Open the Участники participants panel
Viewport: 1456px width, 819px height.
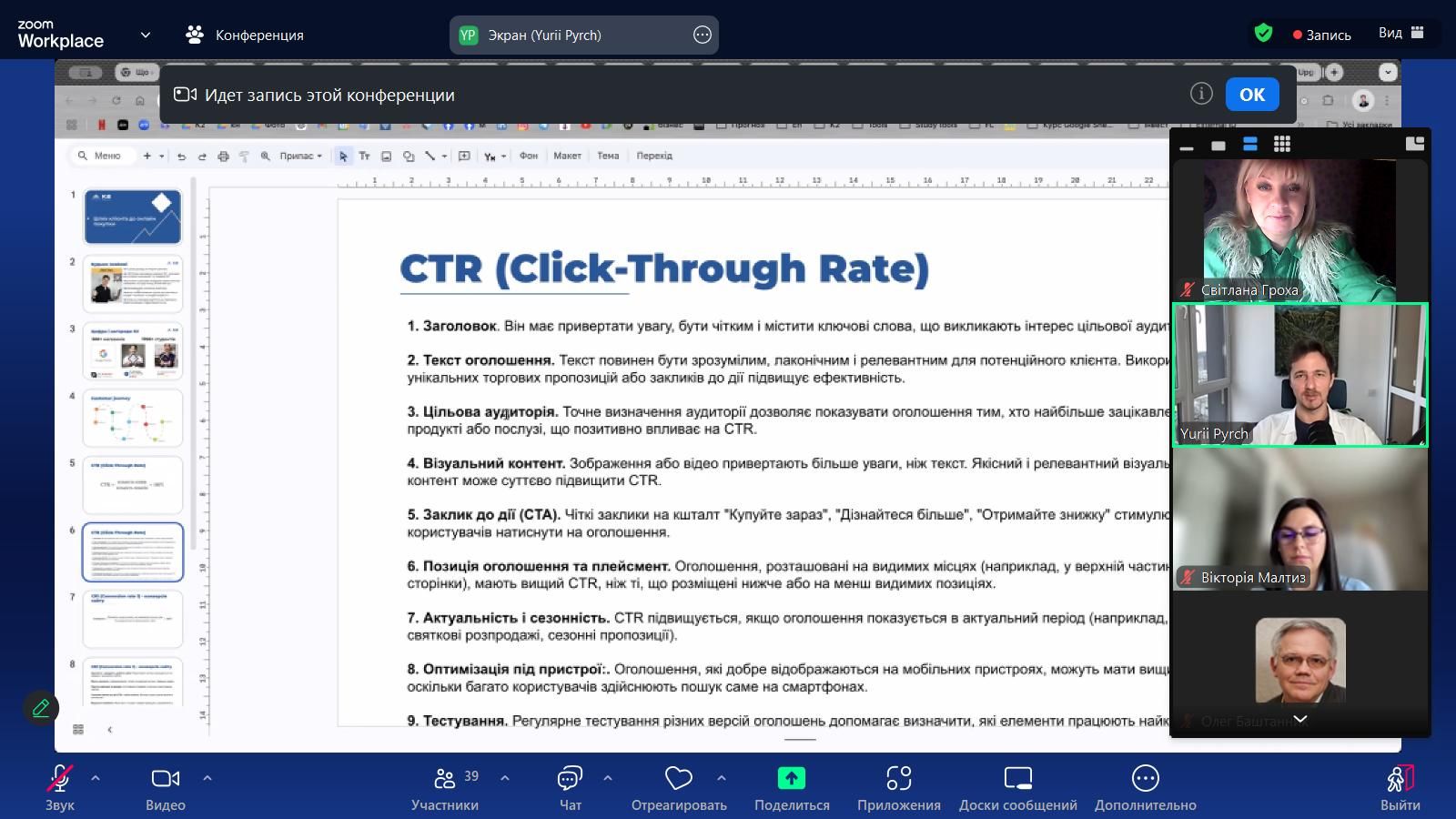pyautogui.click(x=445, y=787)
